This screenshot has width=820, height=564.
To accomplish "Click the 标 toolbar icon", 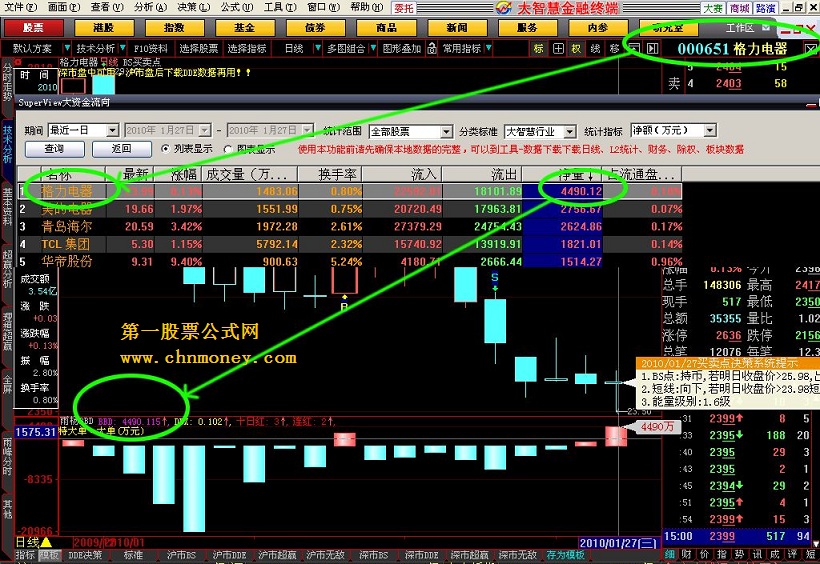I will pyautogui.click(x=539, y=49).
